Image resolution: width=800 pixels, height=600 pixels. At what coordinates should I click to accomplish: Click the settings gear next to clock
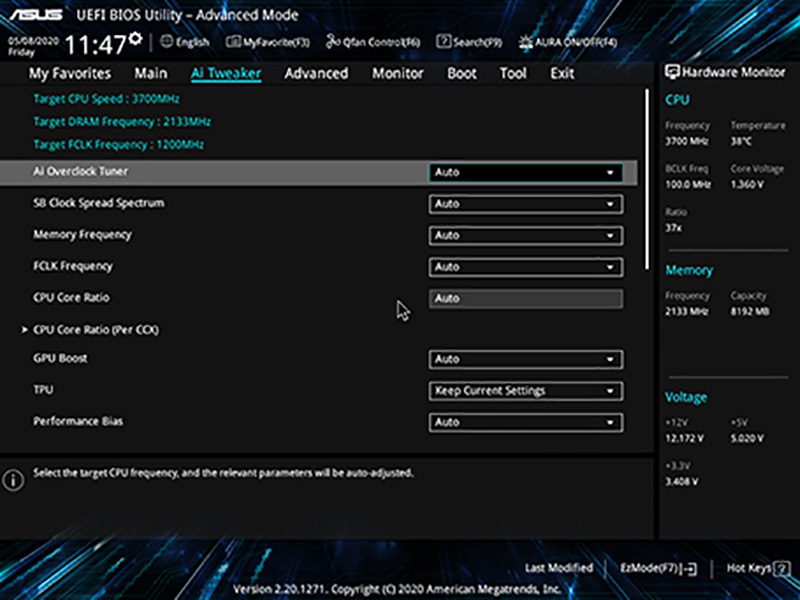[135, 39]
